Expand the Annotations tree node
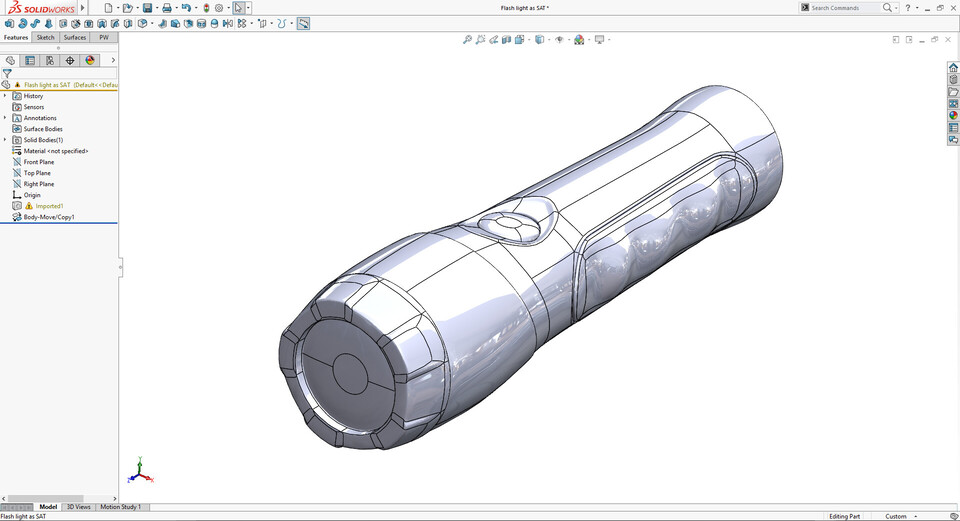The image size is (960, 521). pos(5,118)
